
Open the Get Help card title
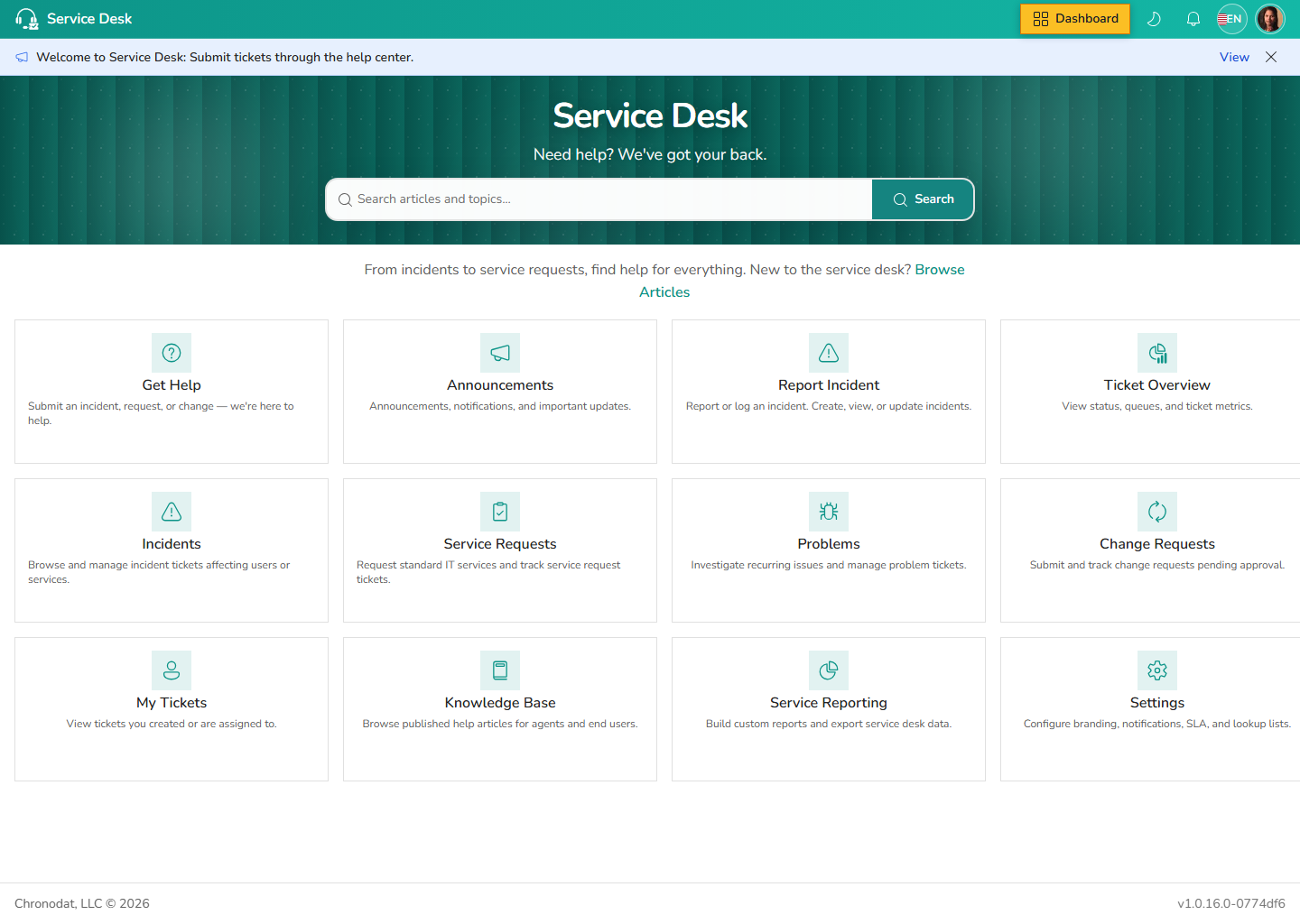tap(172, 385)
